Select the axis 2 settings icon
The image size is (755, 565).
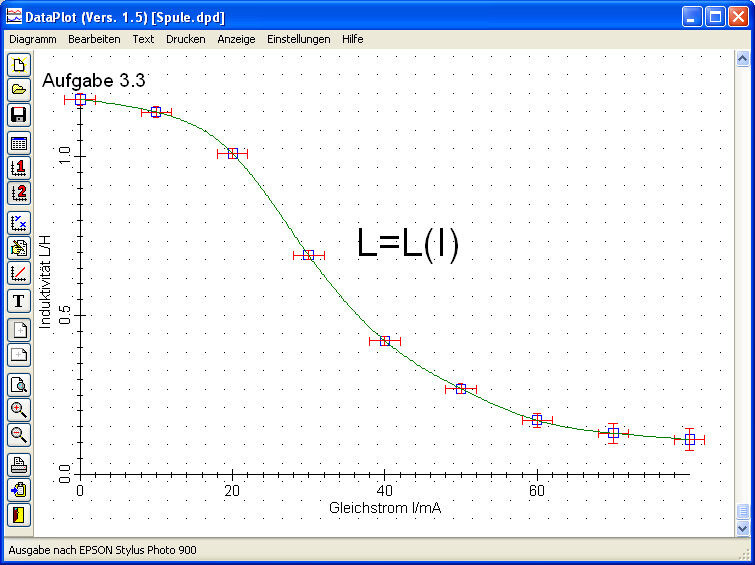[19, 193]
